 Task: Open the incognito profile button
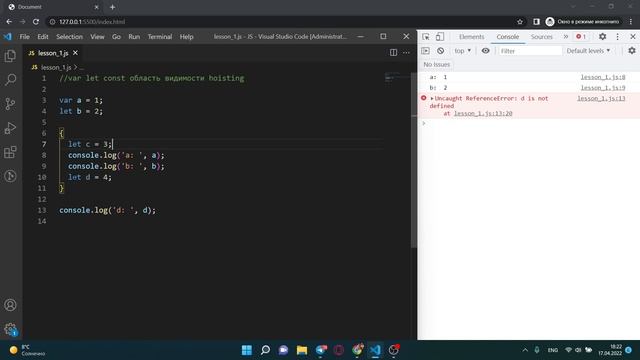point(582,22)
